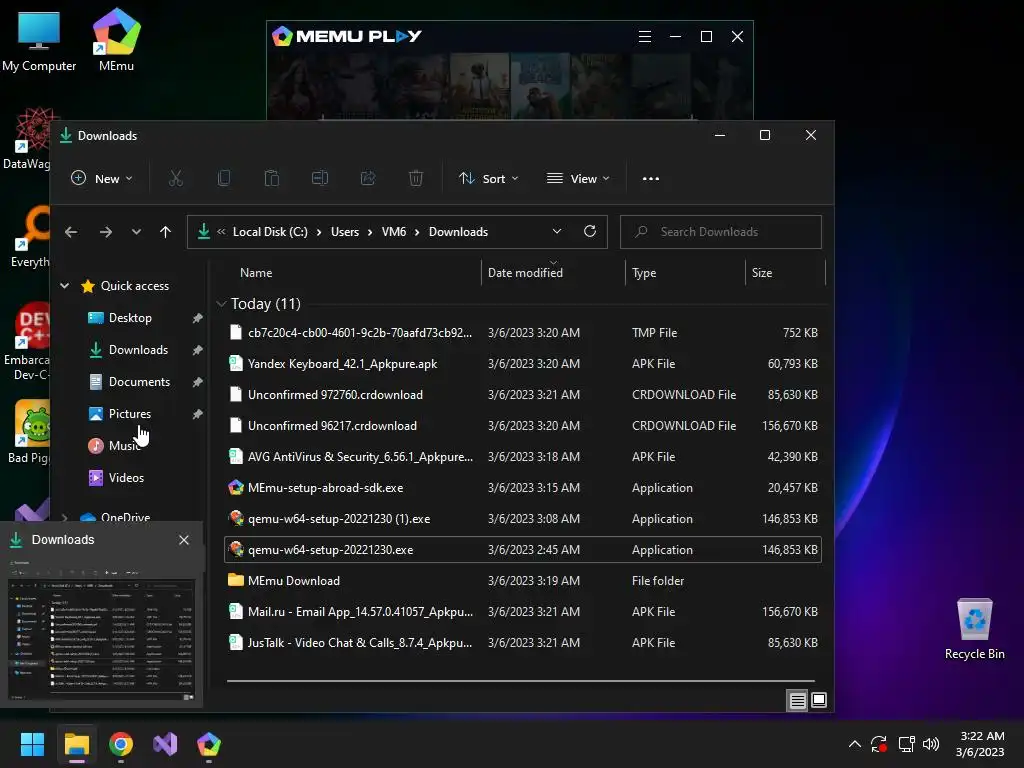Go forward with the right arrow

click(106, 232)
